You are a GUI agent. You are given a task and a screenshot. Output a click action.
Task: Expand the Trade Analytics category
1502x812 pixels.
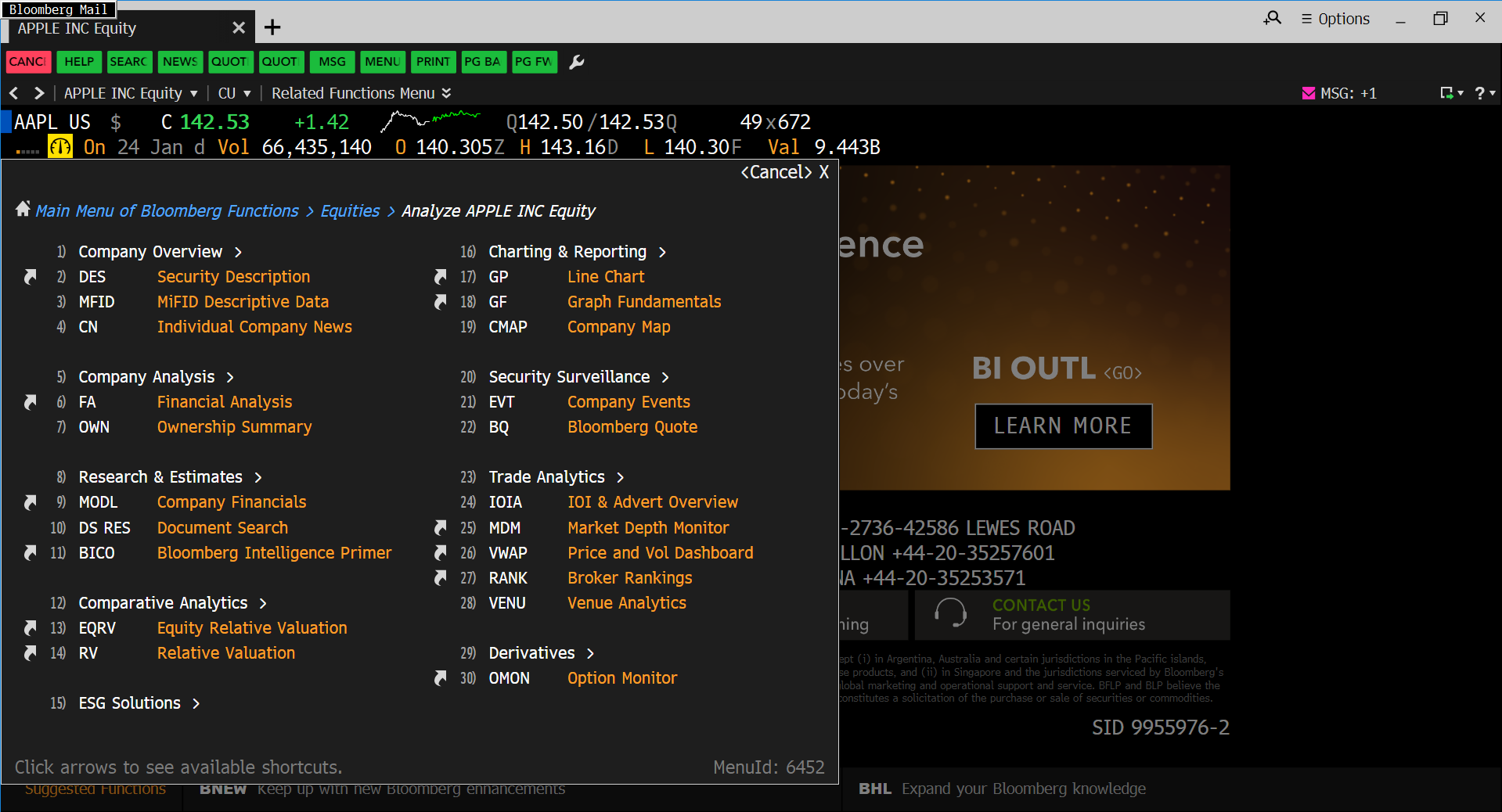(556, 476)
